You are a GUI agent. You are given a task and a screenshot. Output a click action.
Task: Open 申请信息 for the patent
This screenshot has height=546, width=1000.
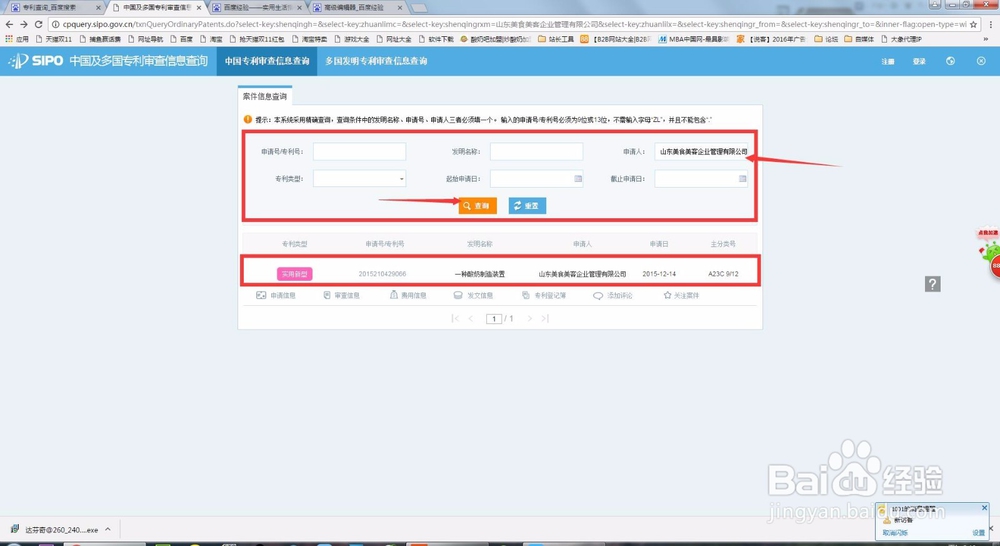[276, 295]
